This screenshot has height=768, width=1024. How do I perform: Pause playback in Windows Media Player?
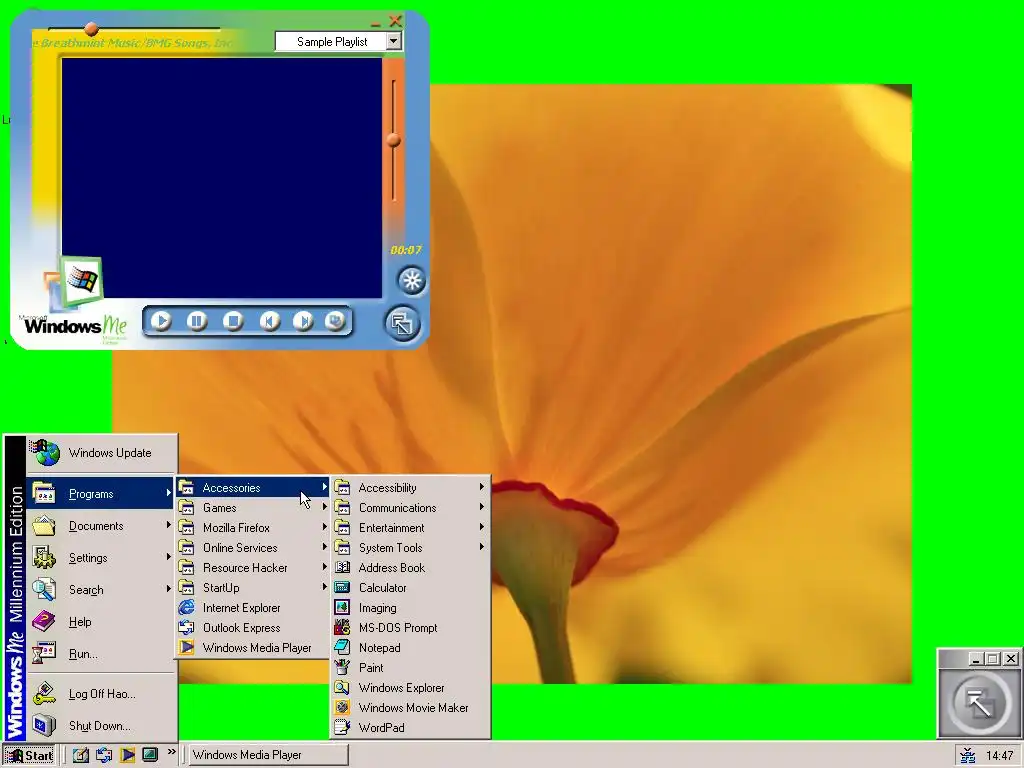coord(197,321)
